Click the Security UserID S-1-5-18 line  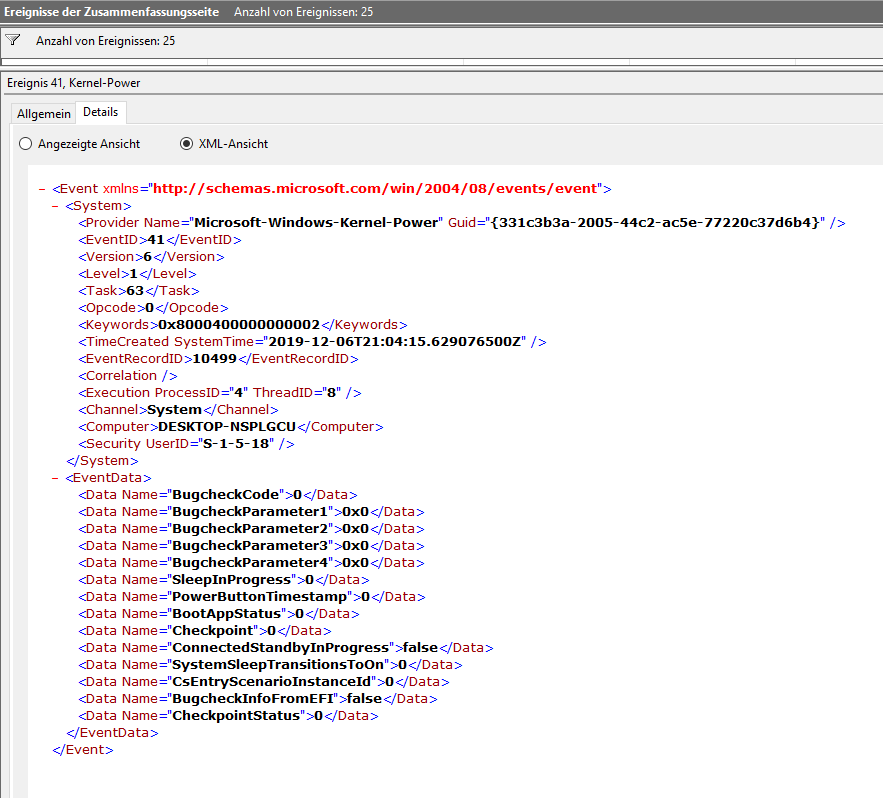point(186,444)
